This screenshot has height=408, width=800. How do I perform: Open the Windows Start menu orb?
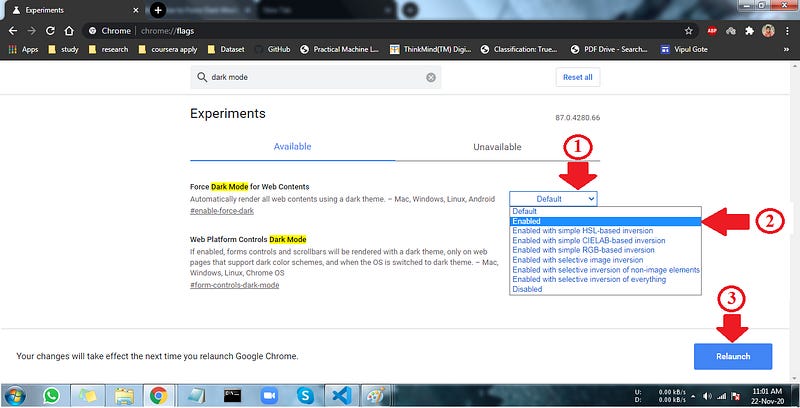[13, 396]
